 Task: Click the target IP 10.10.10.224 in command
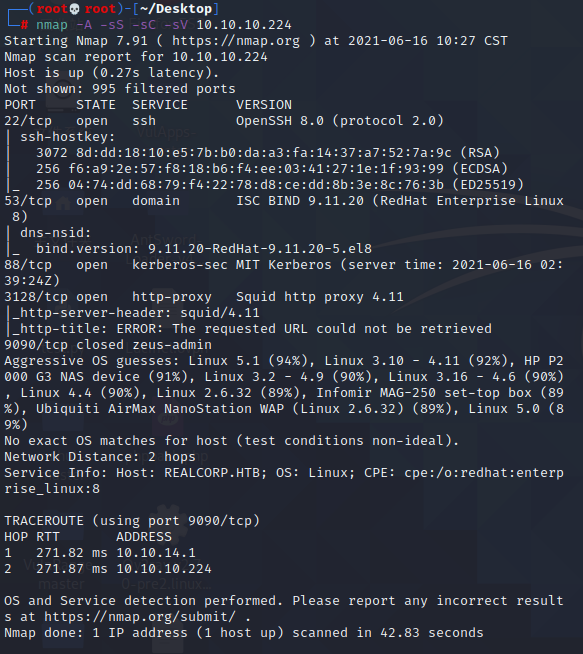244,25
